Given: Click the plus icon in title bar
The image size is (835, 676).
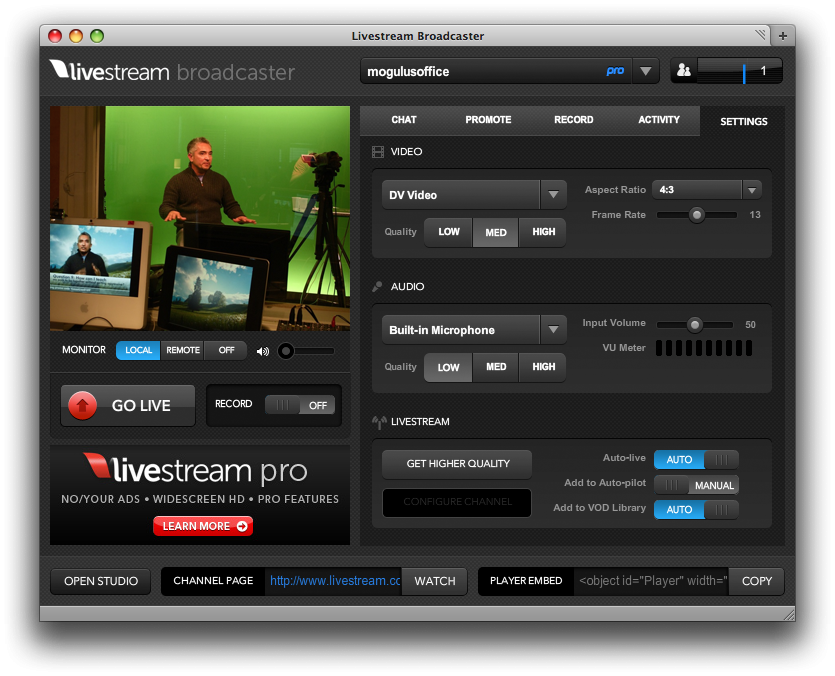Looking at the screenshot, I should tap(783, 36).
